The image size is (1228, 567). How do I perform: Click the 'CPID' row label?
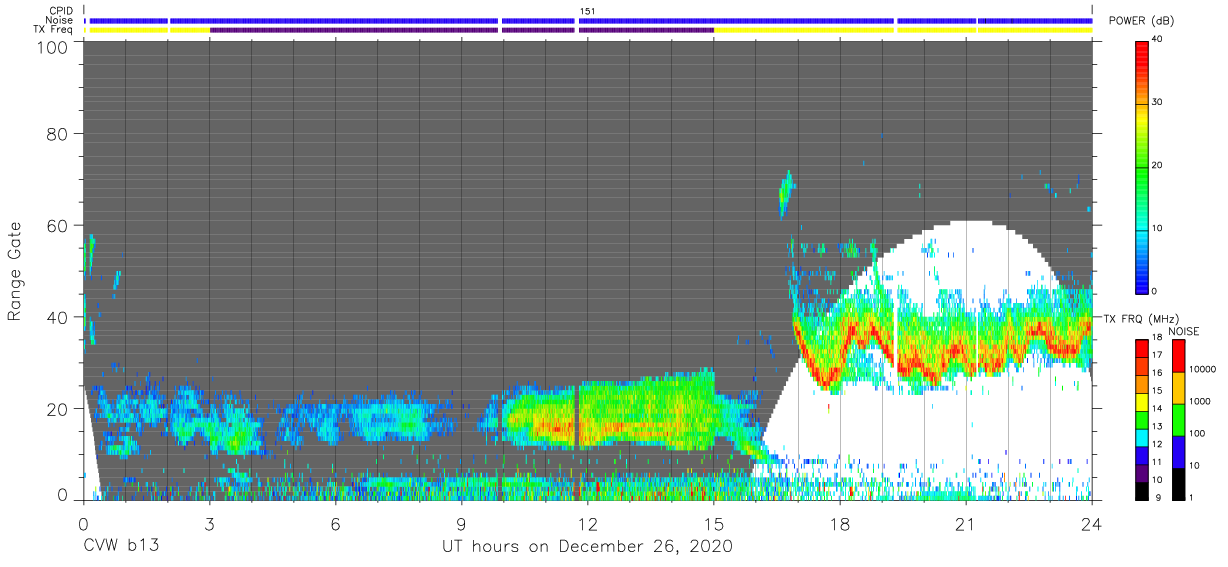click(61, 11)
